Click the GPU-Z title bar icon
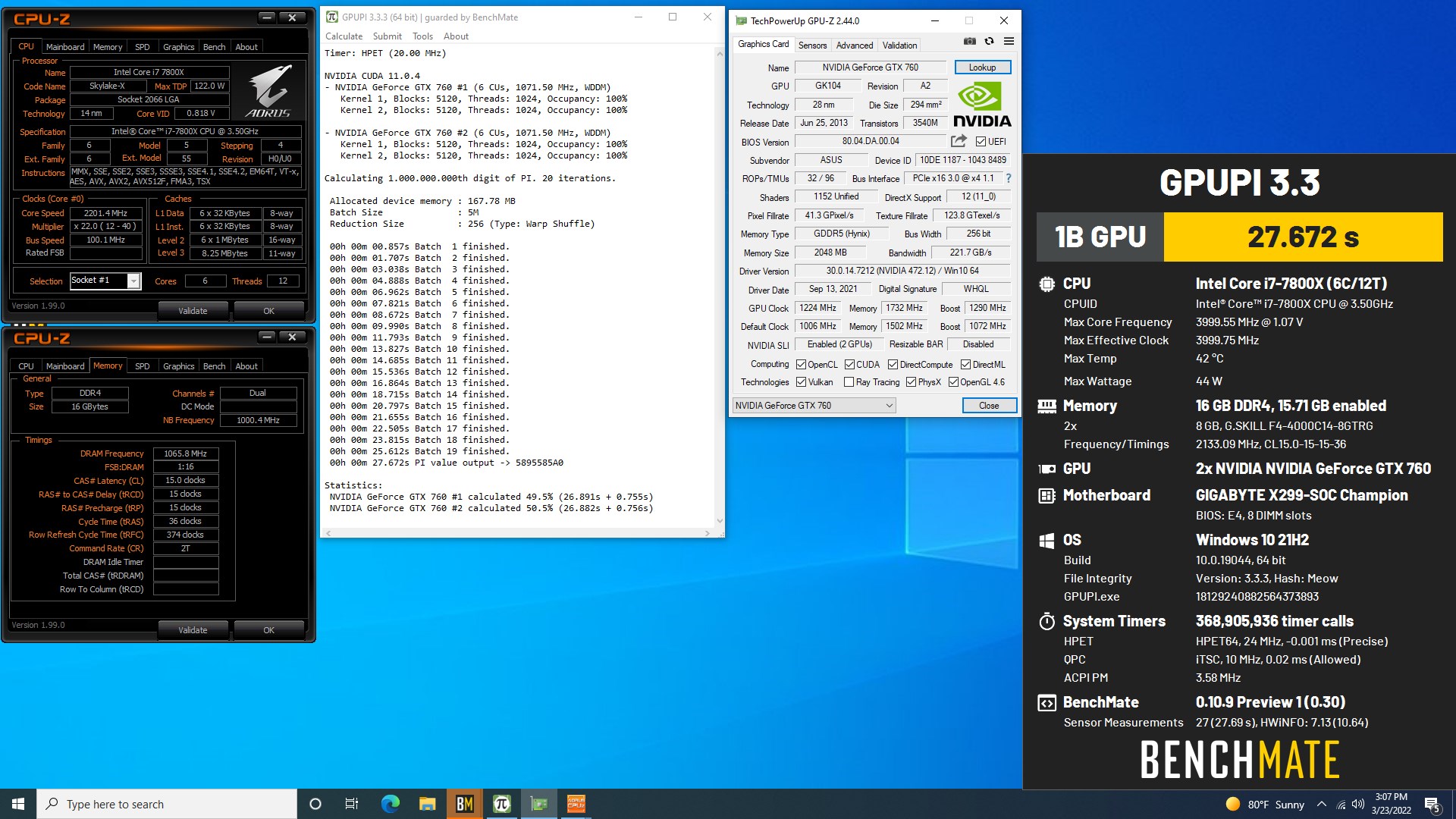This screenshot has width=1456, height=819. point(741,20)
